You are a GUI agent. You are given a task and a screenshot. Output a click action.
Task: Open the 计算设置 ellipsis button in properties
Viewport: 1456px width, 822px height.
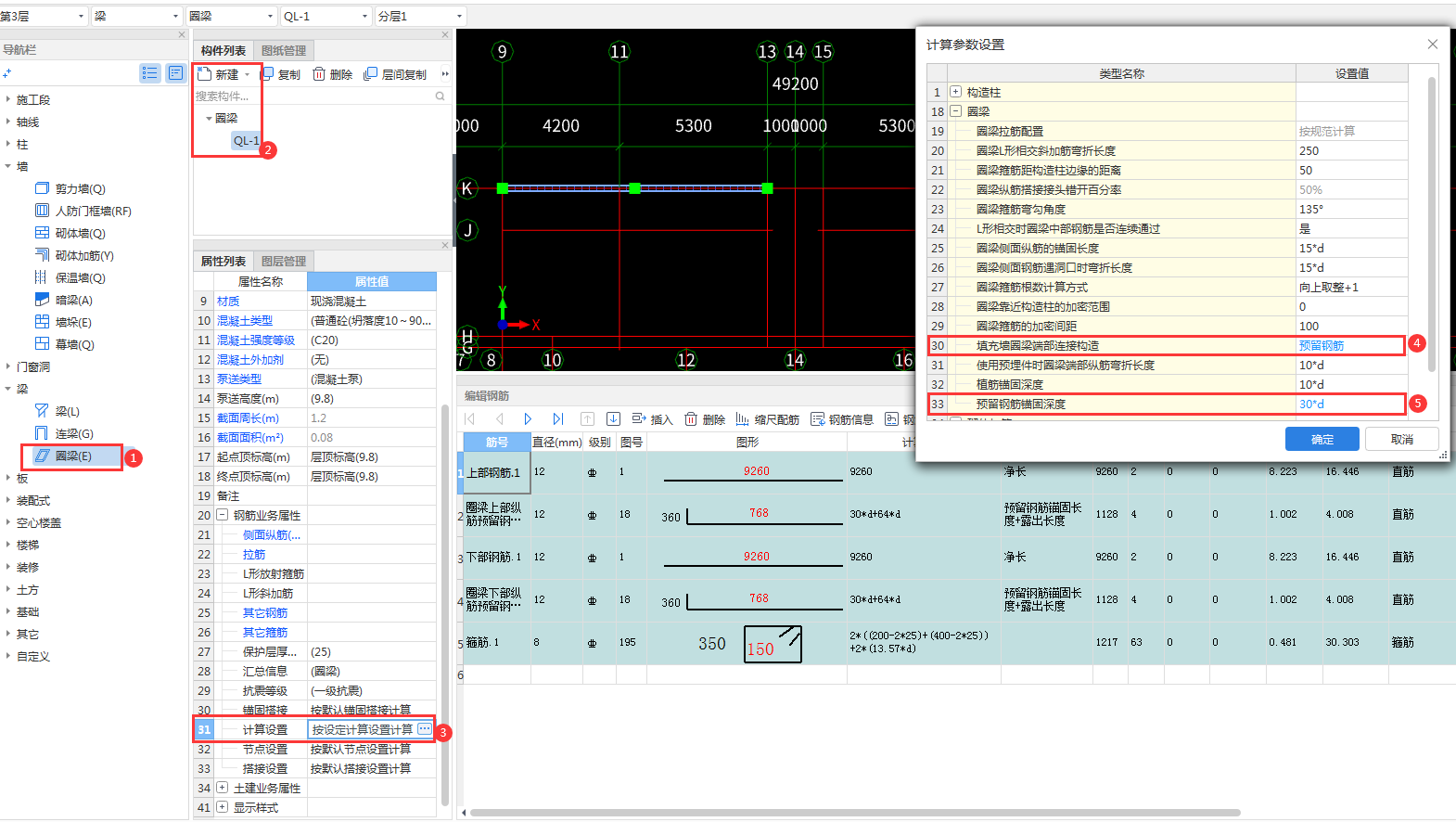point(425,729)
